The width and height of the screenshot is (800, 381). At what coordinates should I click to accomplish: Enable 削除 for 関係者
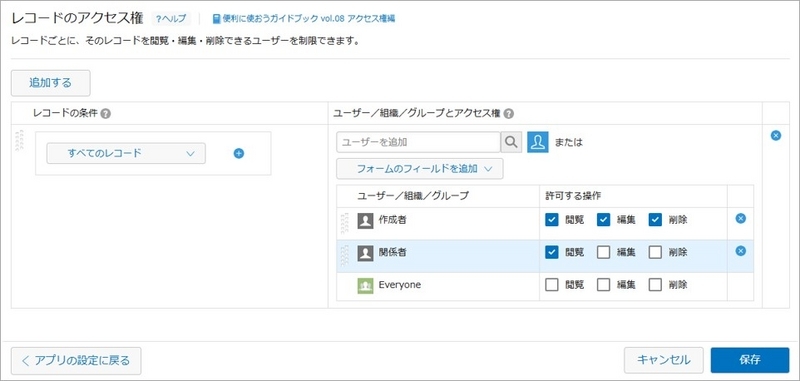(656, 252)
